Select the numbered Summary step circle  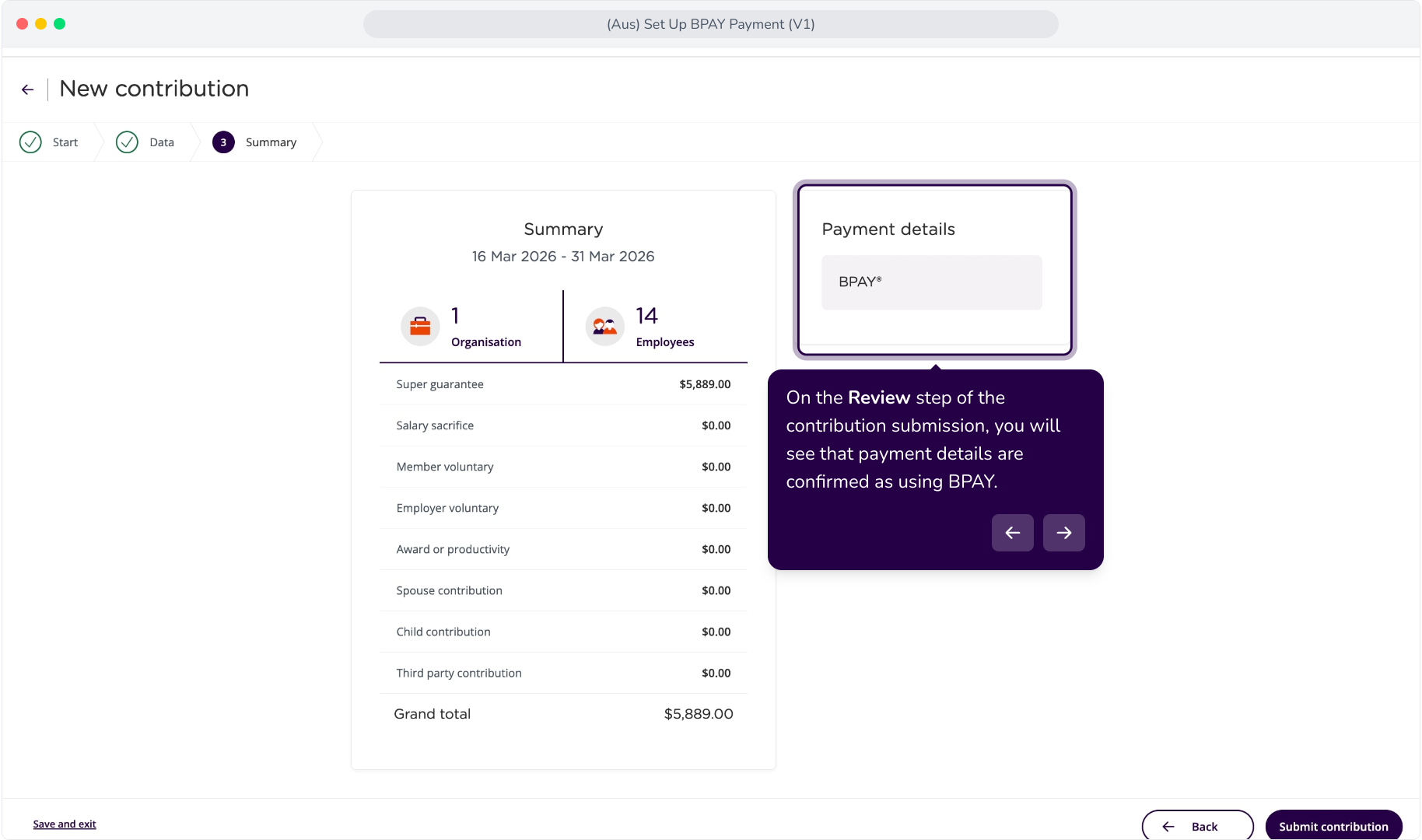pyautogui.click(x=223, y=142)
